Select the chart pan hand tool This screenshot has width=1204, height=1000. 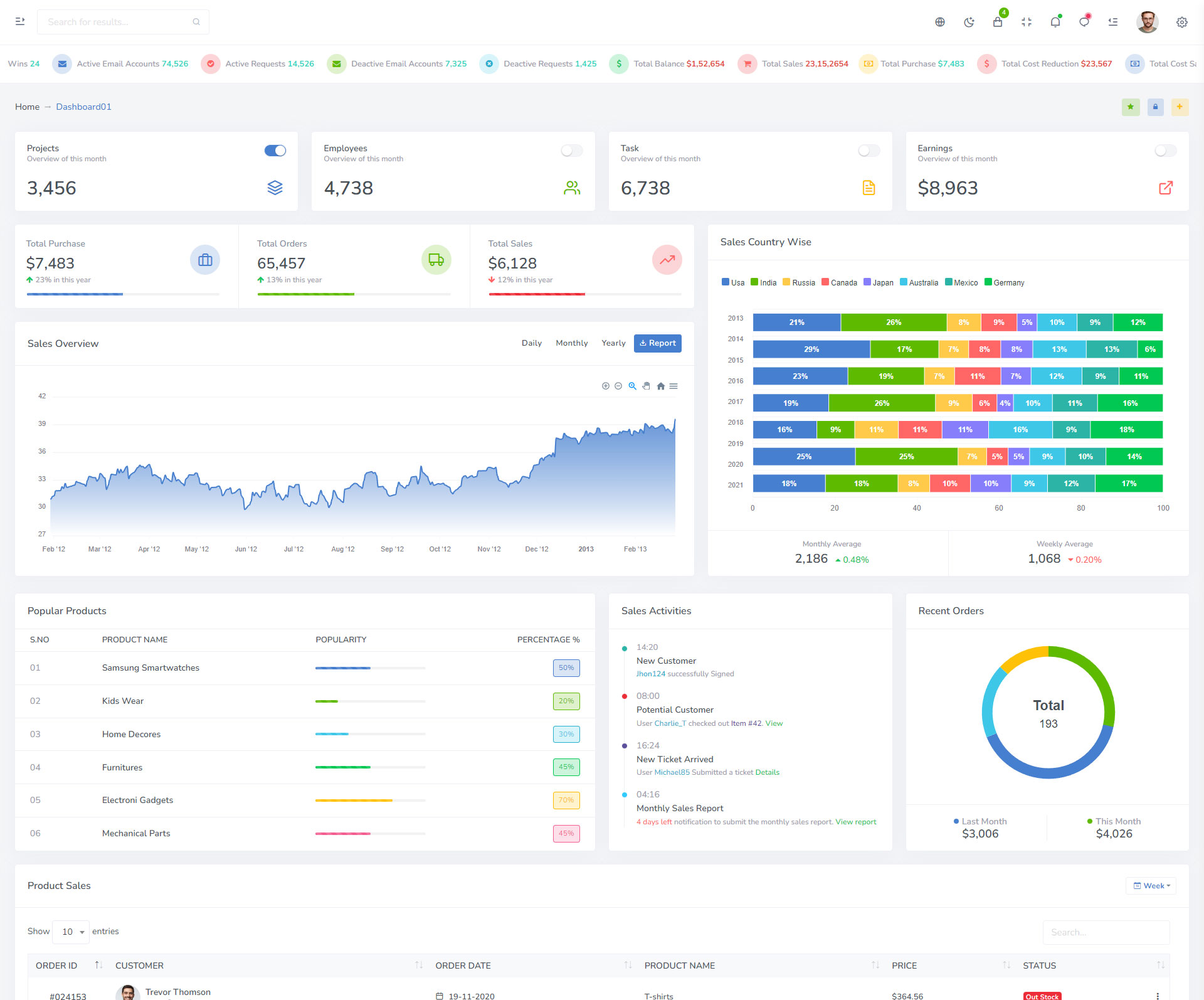(647, 386)
